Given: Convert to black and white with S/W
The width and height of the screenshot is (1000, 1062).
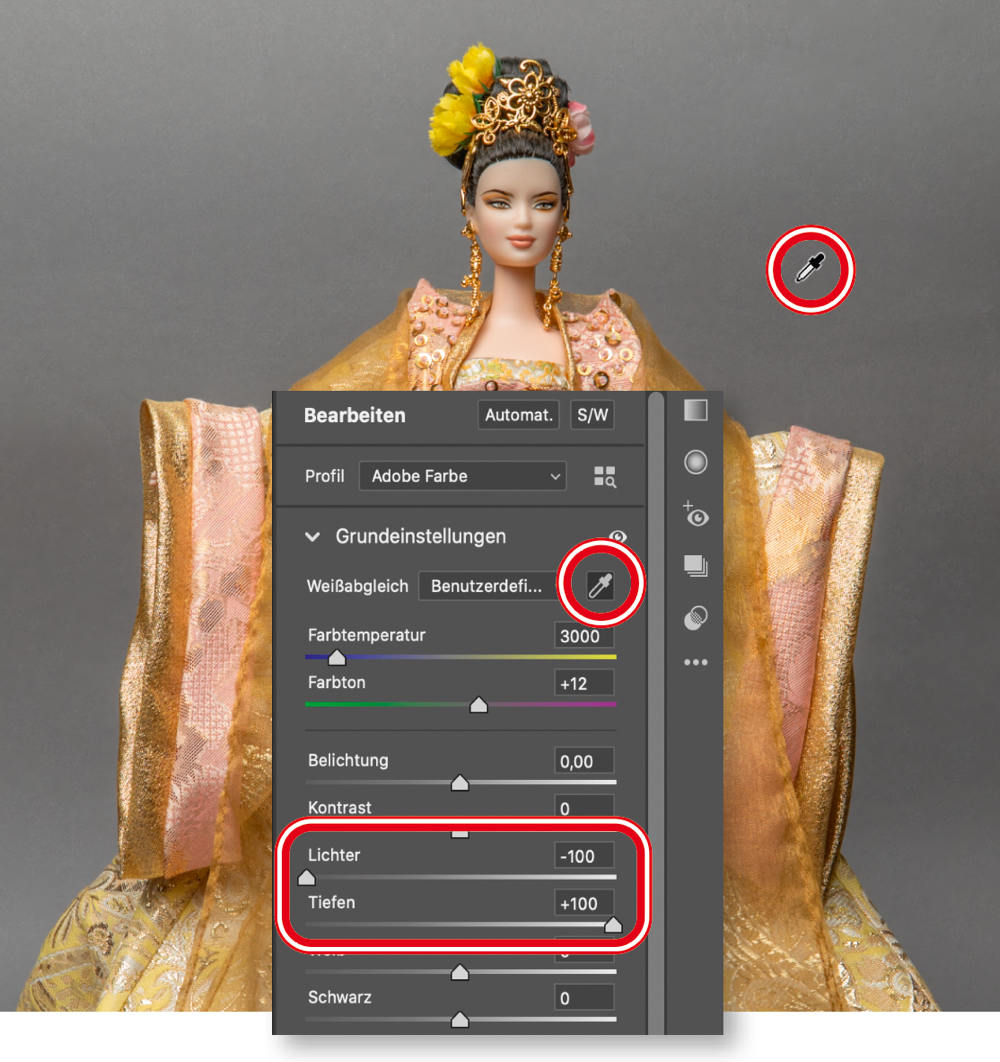Looking at the screenshot, I should tap(593, 415).
